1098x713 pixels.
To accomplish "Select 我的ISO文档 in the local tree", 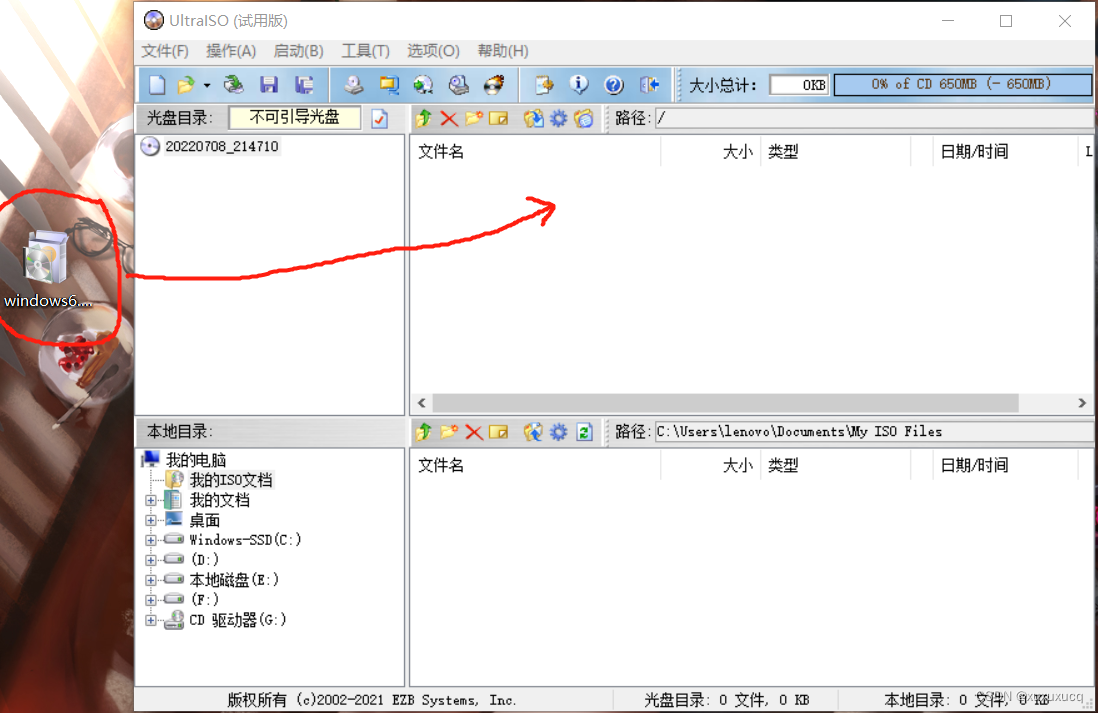I will pyautogui.click(x=230, y=480).
